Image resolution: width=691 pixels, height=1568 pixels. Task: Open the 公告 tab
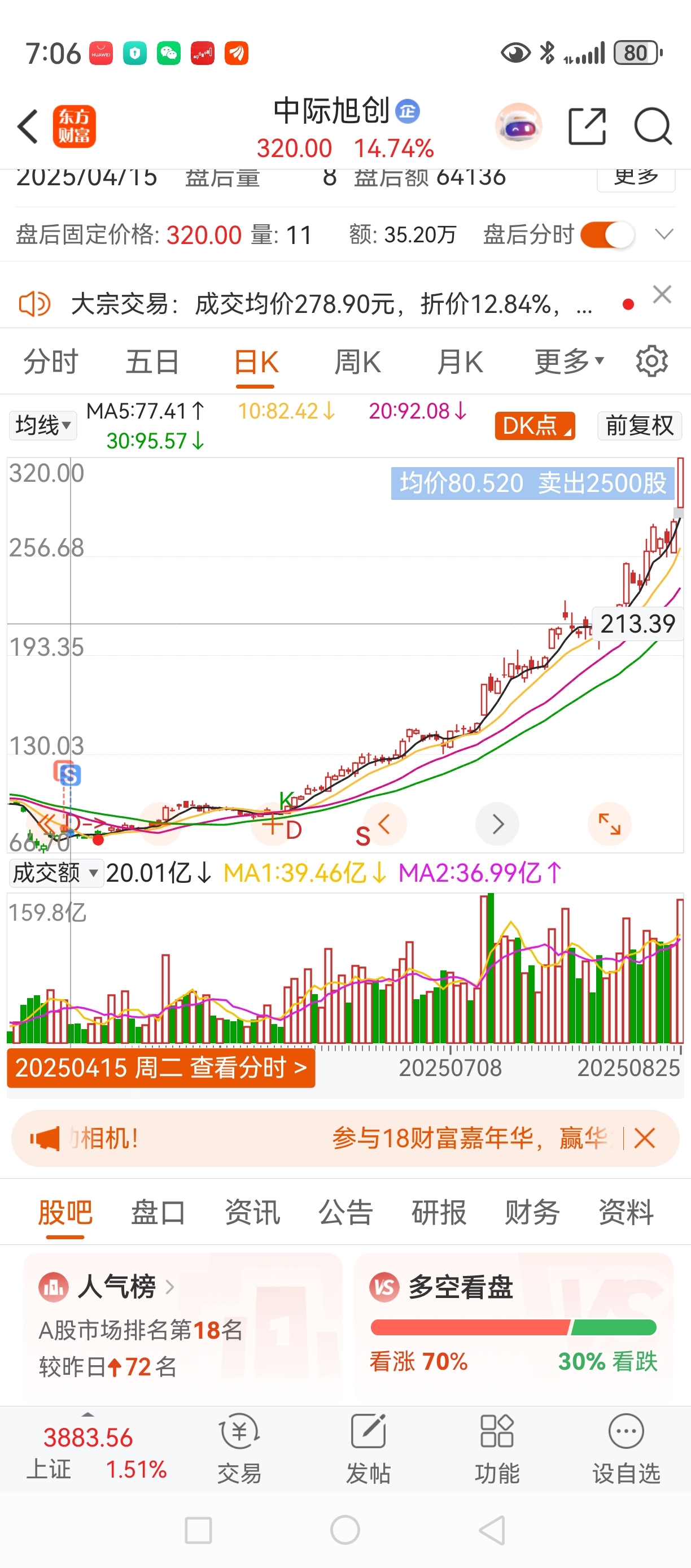345,1212
